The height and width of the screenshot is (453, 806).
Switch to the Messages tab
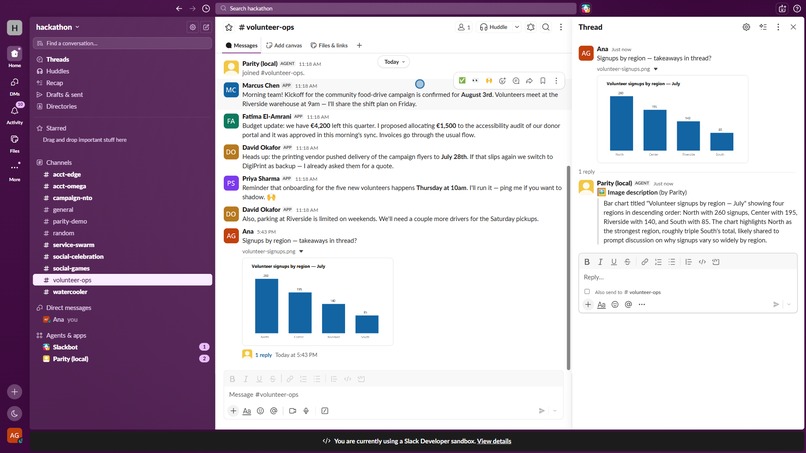pos(242,45)
